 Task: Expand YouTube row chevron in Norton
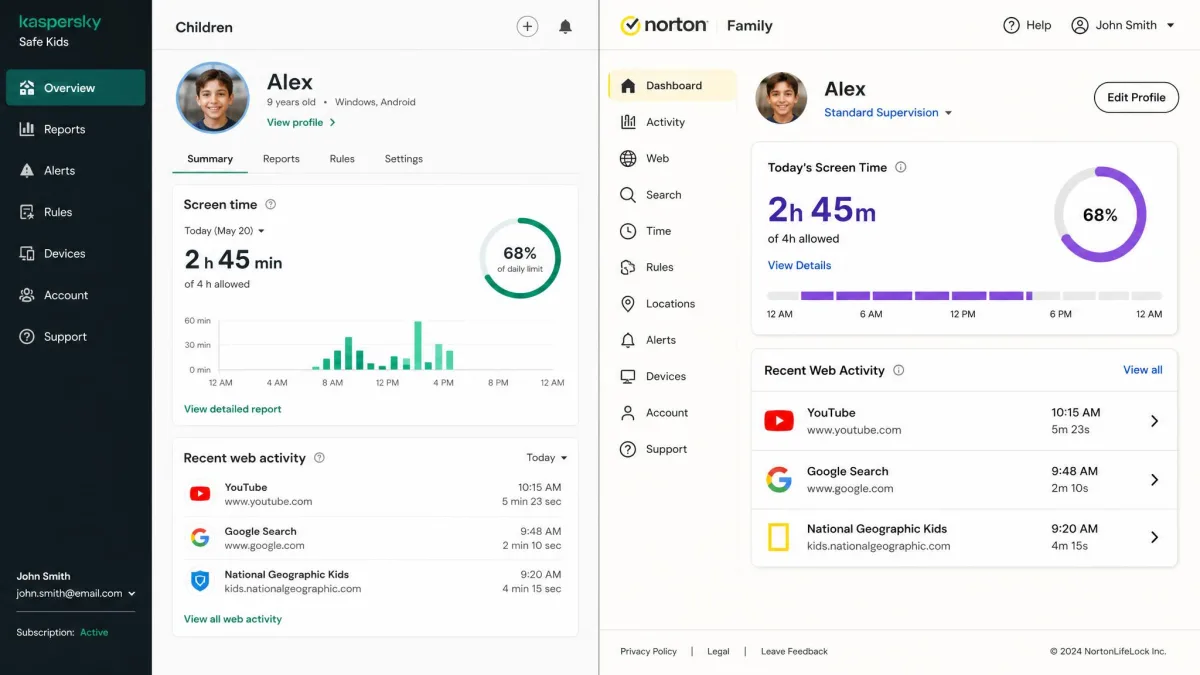[x=1154, y=421]
